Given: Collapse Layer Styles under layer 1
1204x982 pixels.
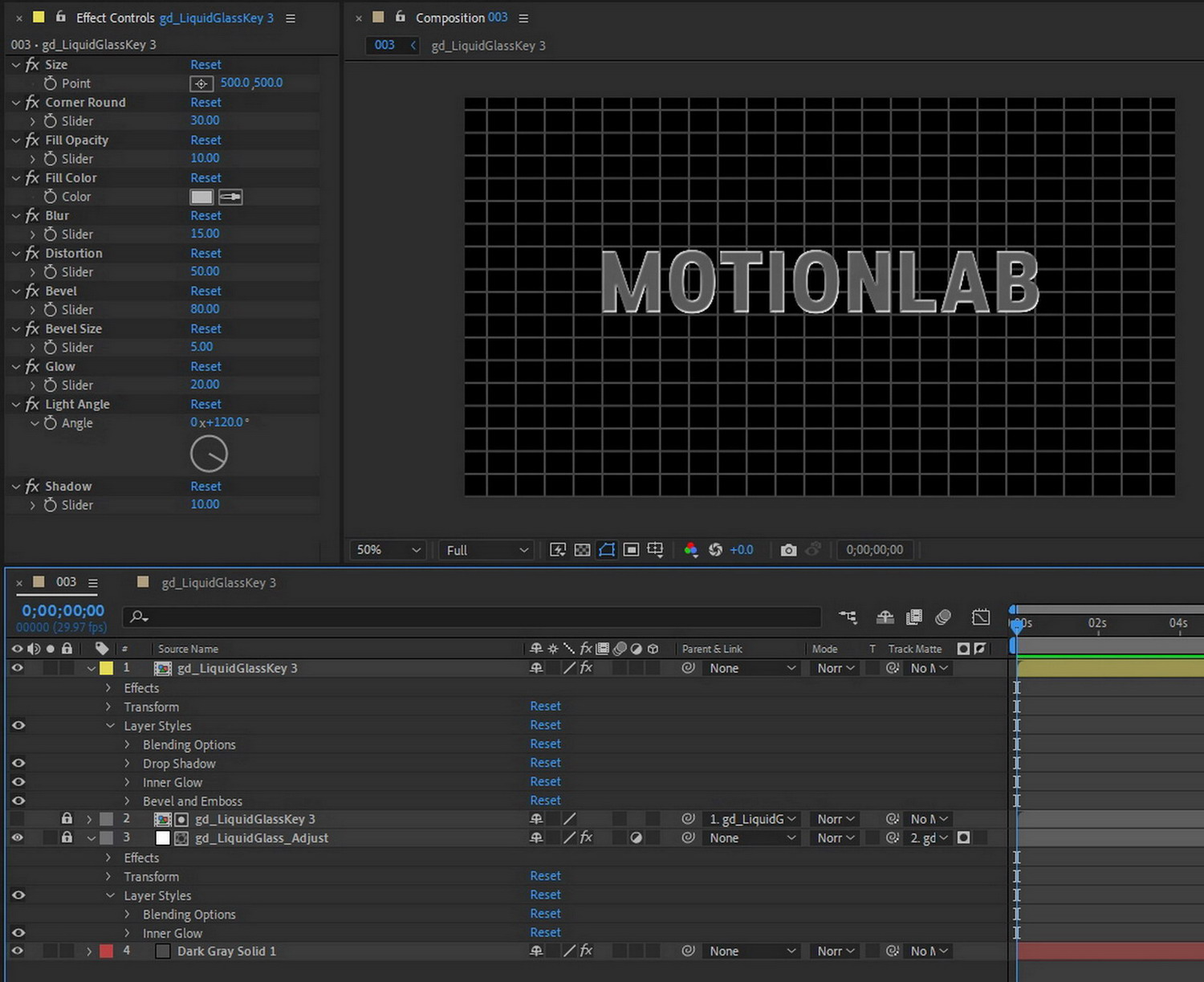Looking at the screenshot, I should click(110, 726).
